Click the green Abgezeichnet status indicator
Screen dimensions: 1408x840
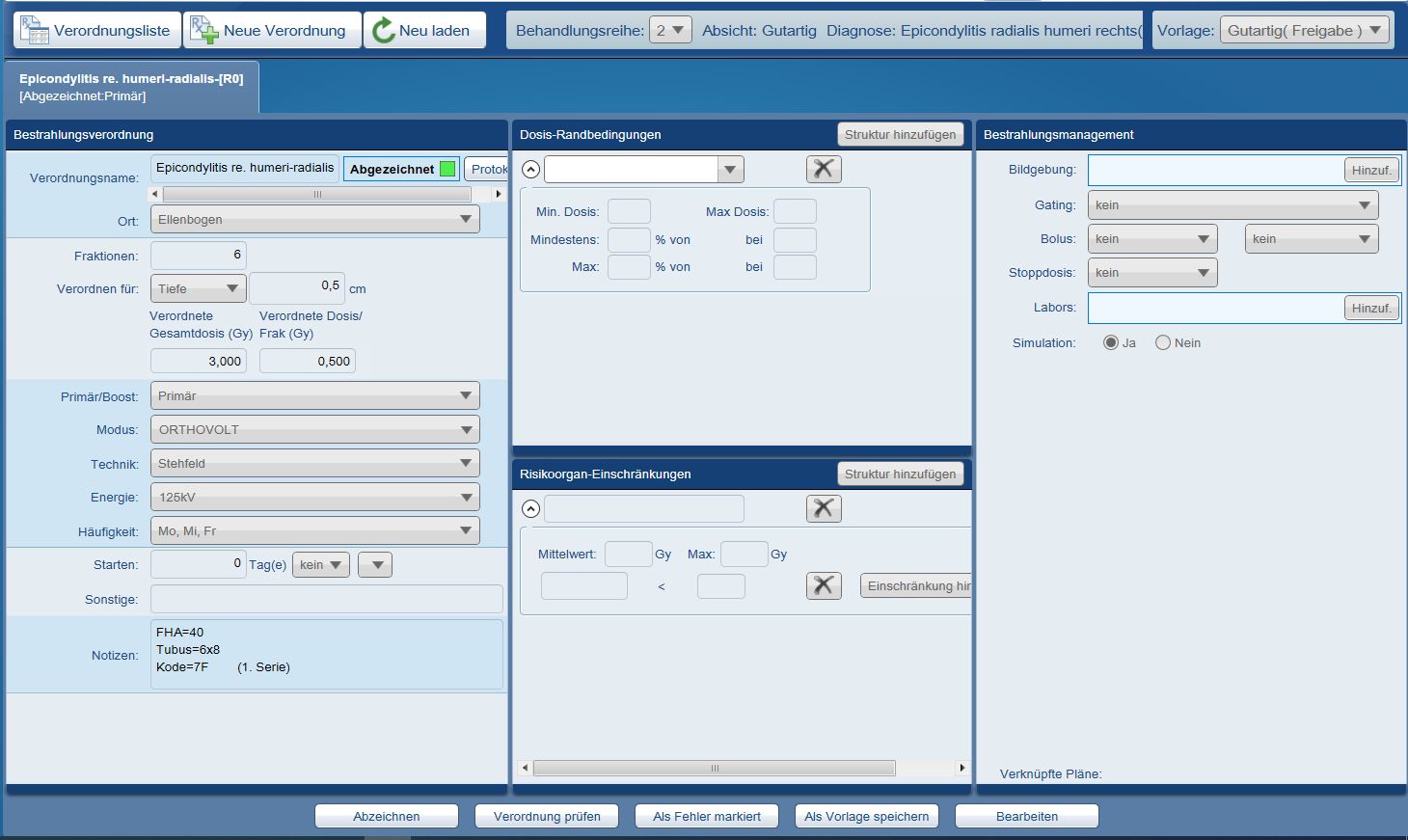click(447, 169)
